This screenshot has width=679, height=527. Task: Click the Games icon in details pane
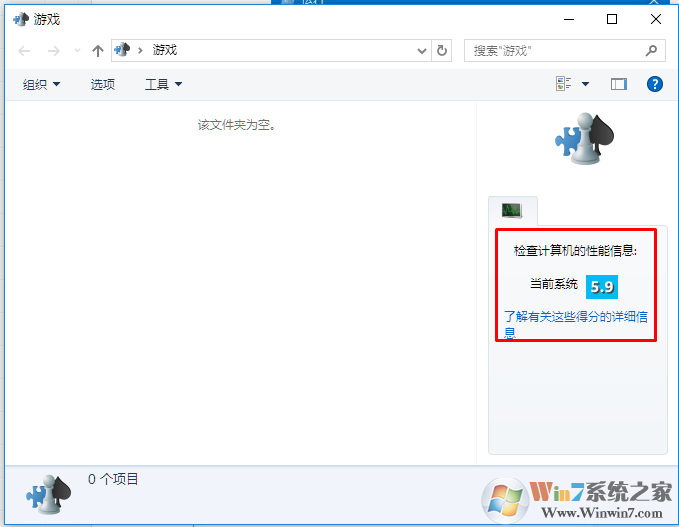(48, 494)
